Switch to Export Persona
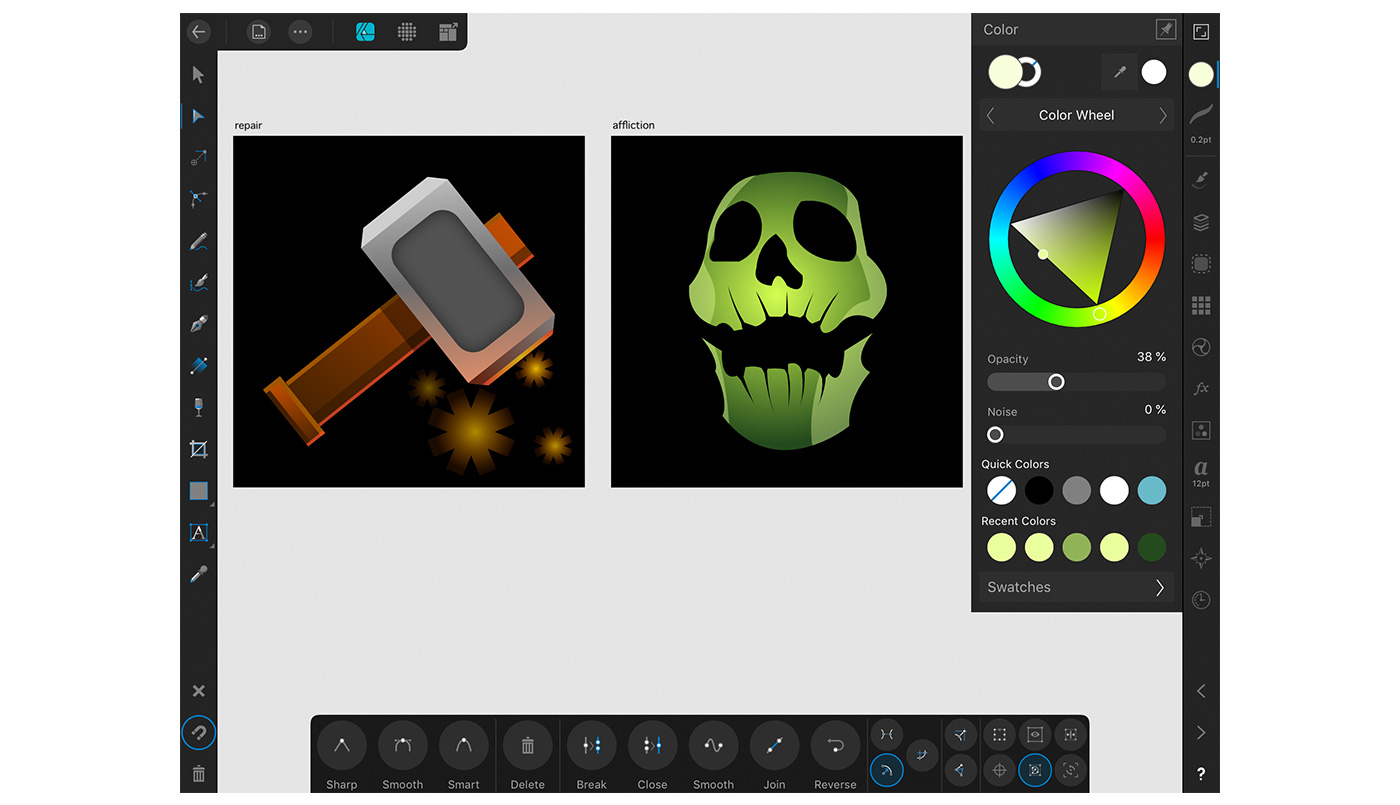Viewport: 1400px width, 805px height. [448, 32]
